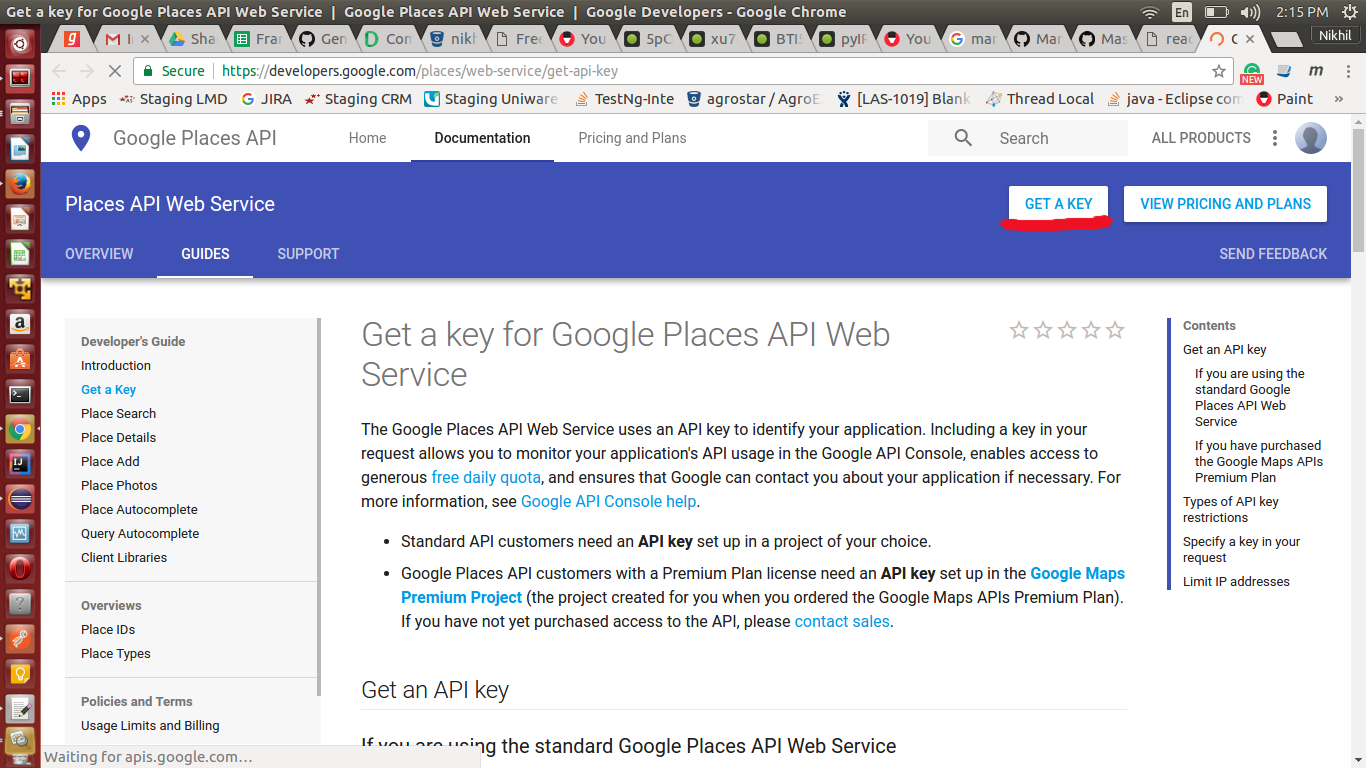Stop page loading with the X button
1366x768 pixels.
[x=113, y=71]
